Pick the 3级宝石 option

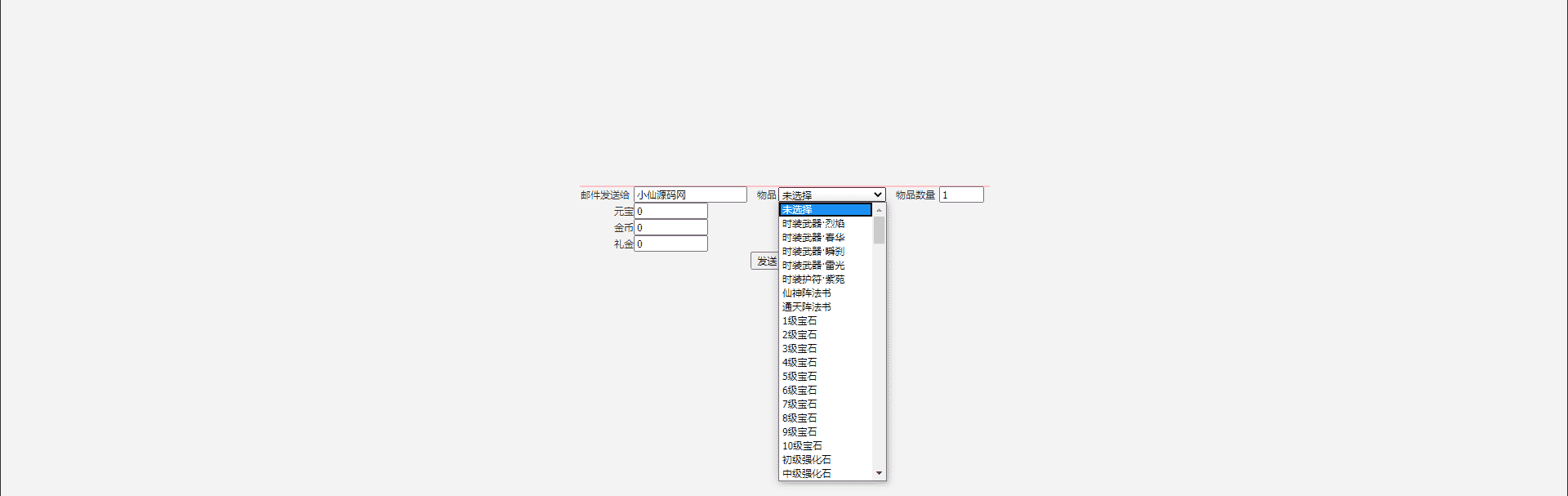pyautogui.click(x=826, y=349)
